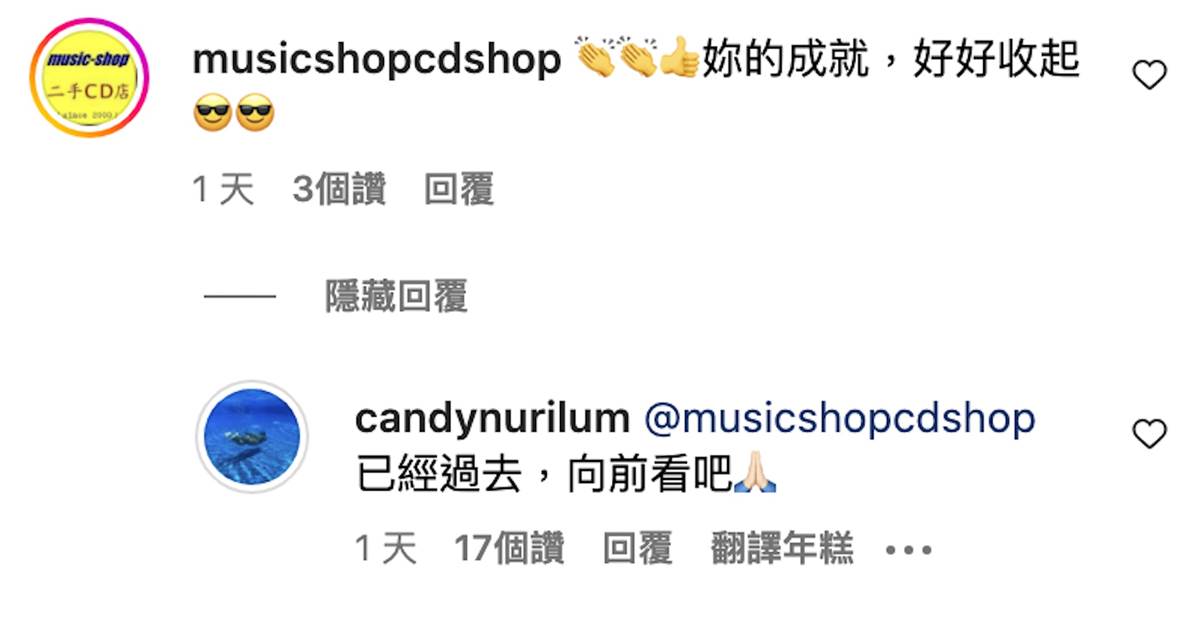View who gave 17個讚
The image size is (1200, 632).
(x=510, y=548)
